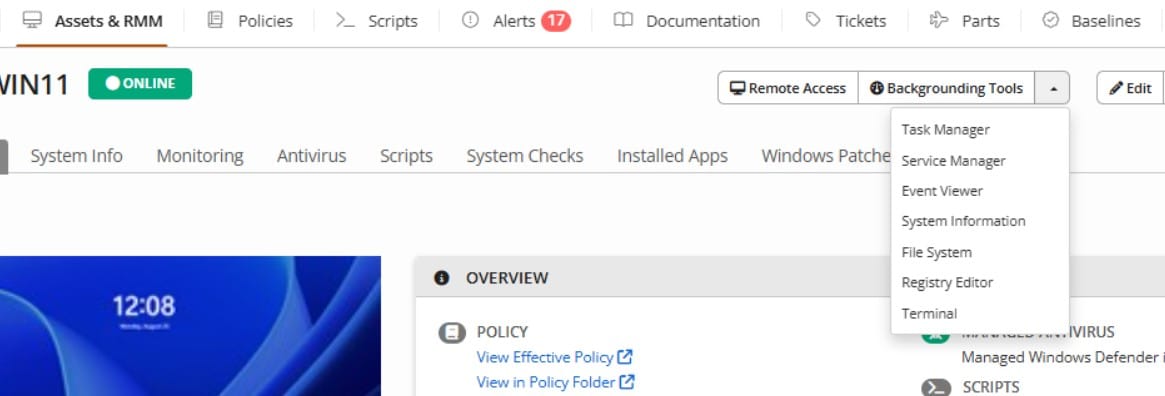Click the Tickets tag icon

tap(814, 20)
